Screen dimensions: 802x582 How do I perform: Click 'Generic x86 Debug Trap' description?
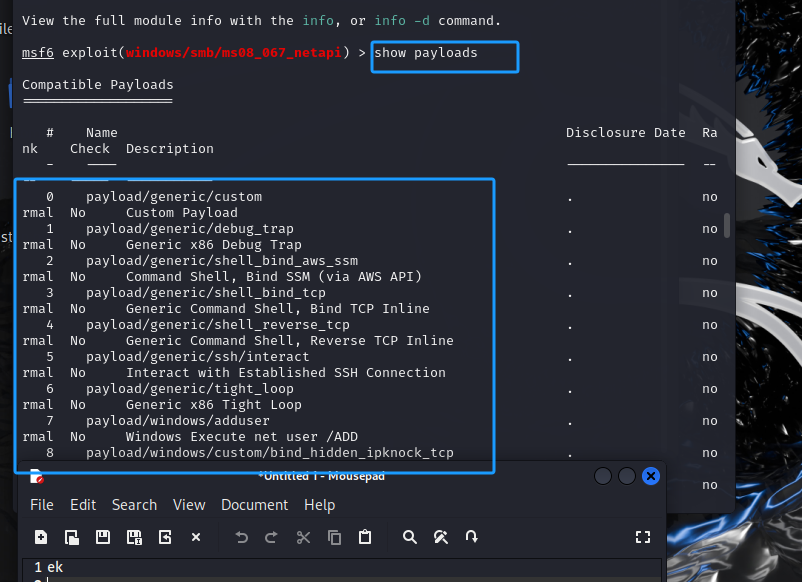tap(214, 245)
